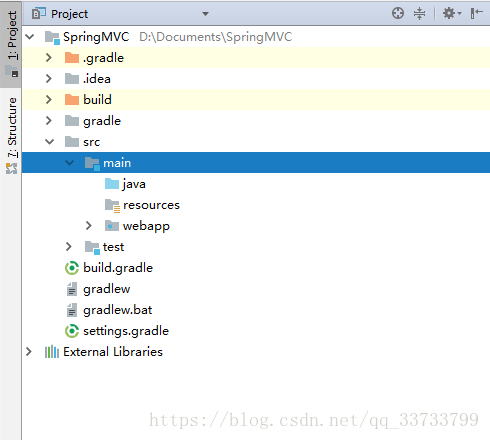
Task: Expand the External Libraries arrow
Action: [x=29, y=352]
